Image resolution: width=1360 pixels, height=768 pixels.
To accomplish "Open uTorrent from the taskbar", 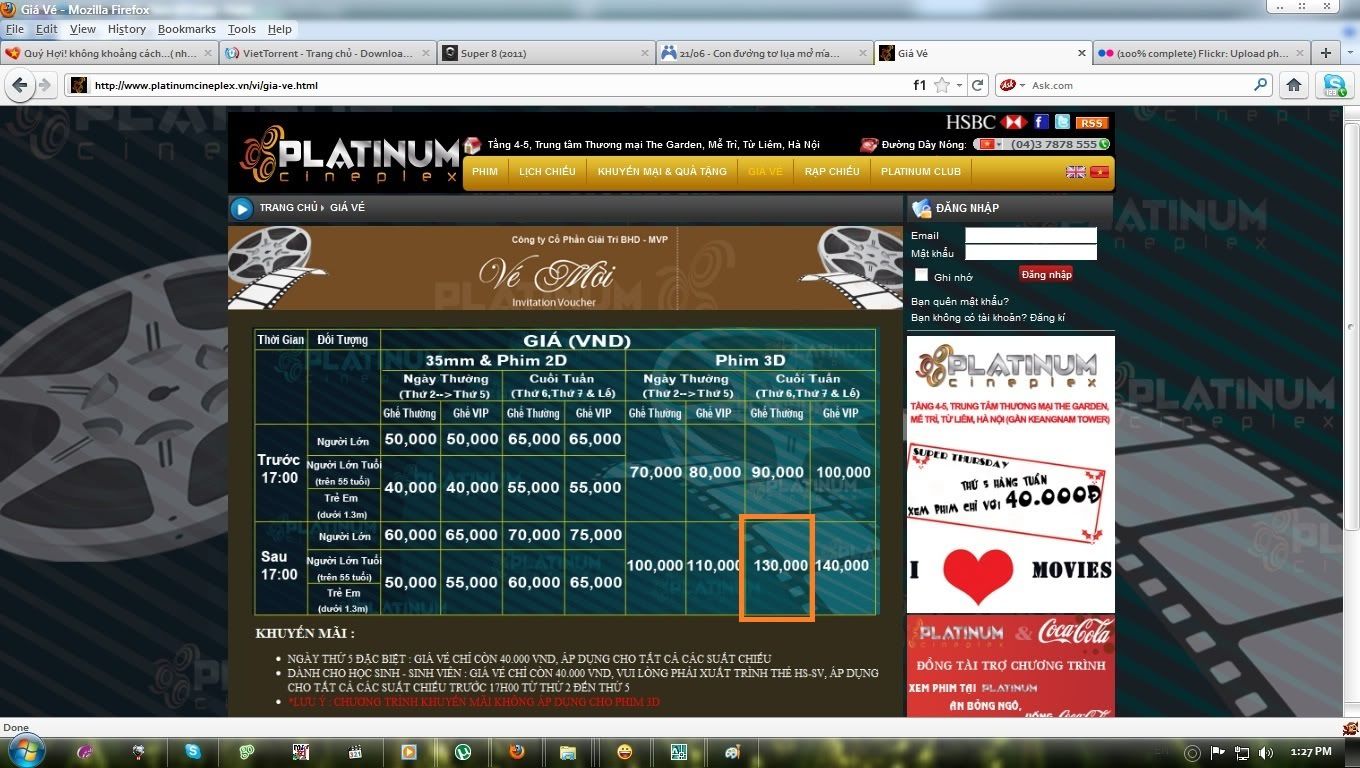I will coord(462,751).
